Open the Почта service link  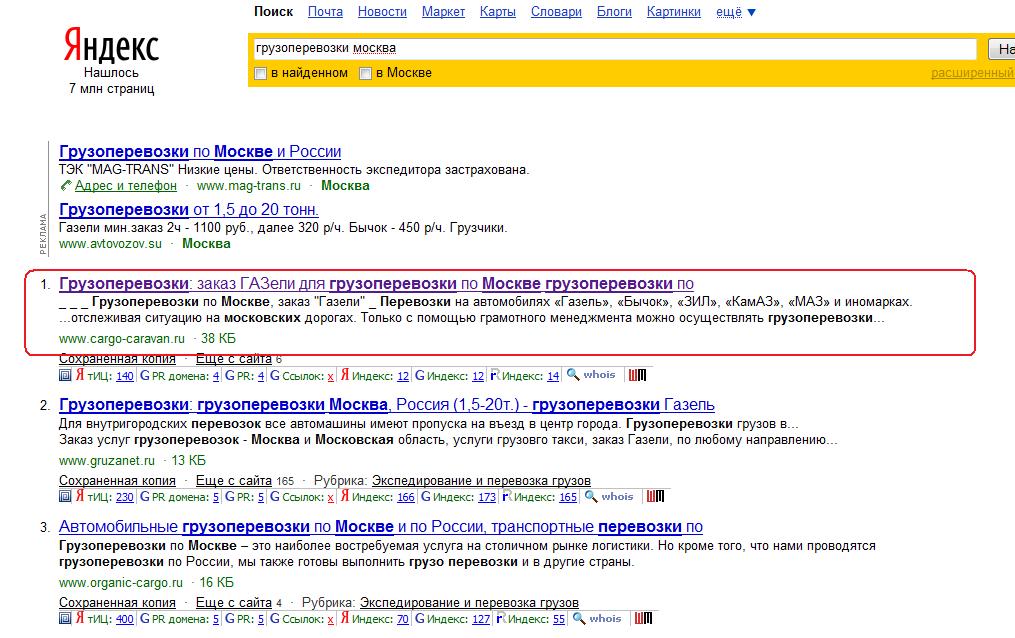tap(325, 12)
